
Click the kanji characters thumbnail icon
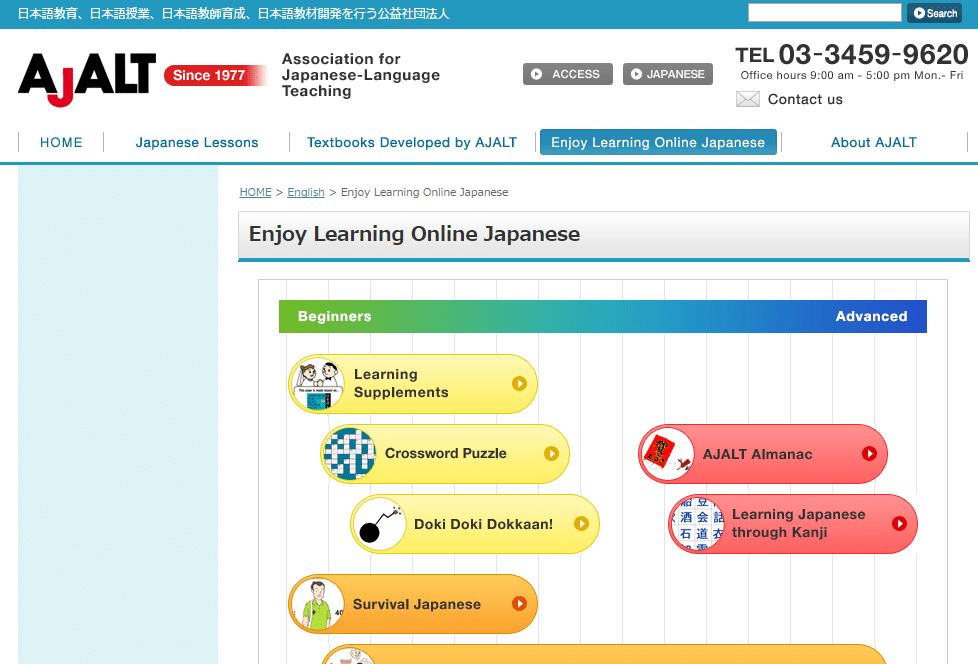point(697,524)
